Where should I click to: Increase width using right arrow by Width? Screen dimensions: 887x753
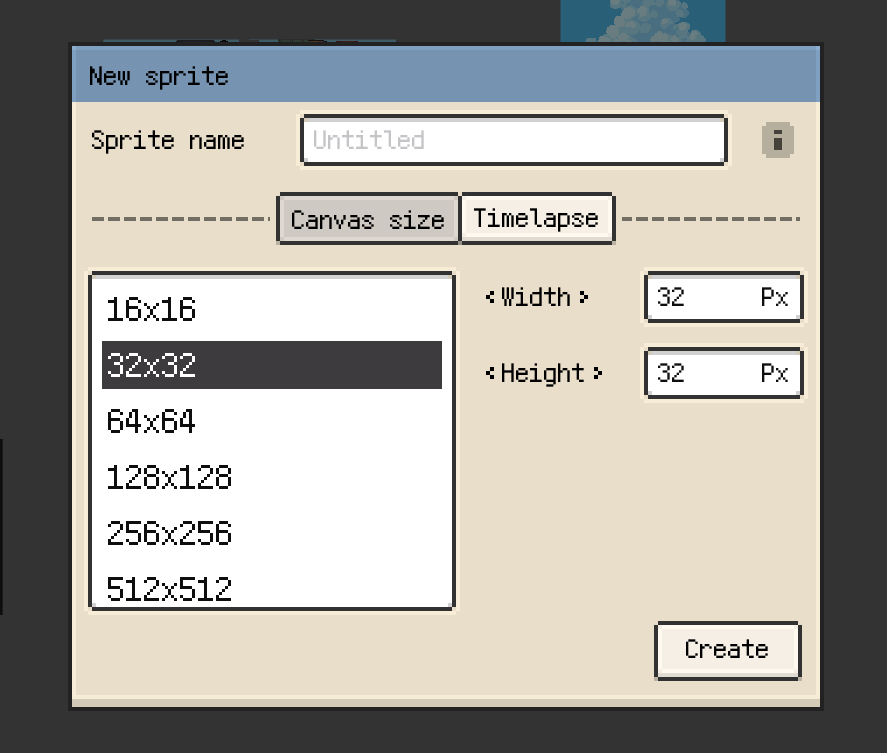pyautogui.click(x=584, y=297)
